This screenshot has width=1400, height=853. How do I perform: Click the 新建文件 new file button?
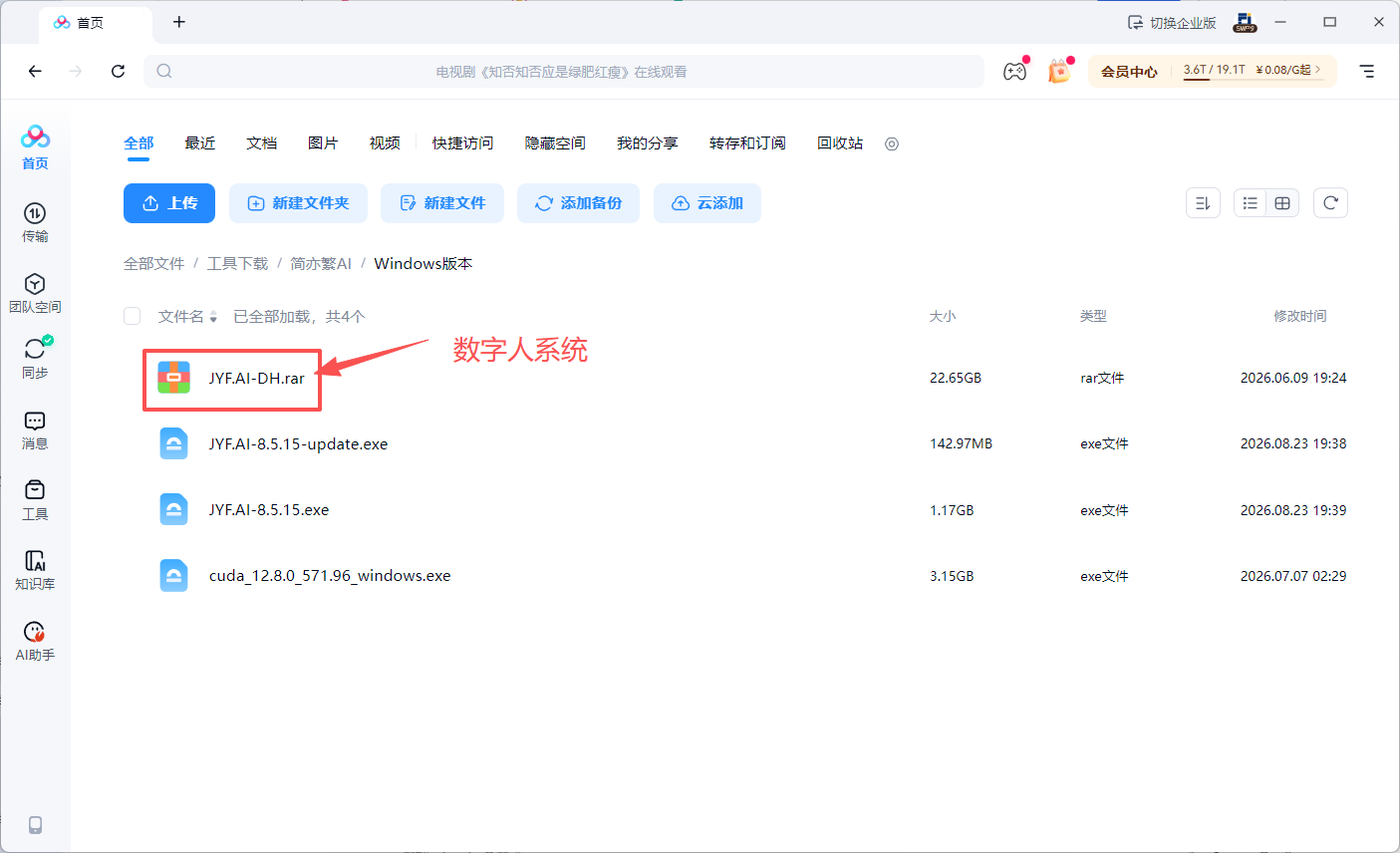click(442, 203)
